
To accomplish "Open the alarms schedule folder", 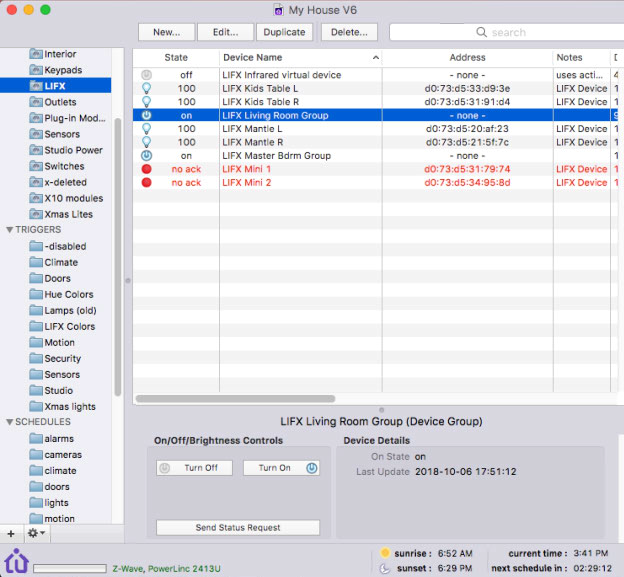I will point(52,439).
